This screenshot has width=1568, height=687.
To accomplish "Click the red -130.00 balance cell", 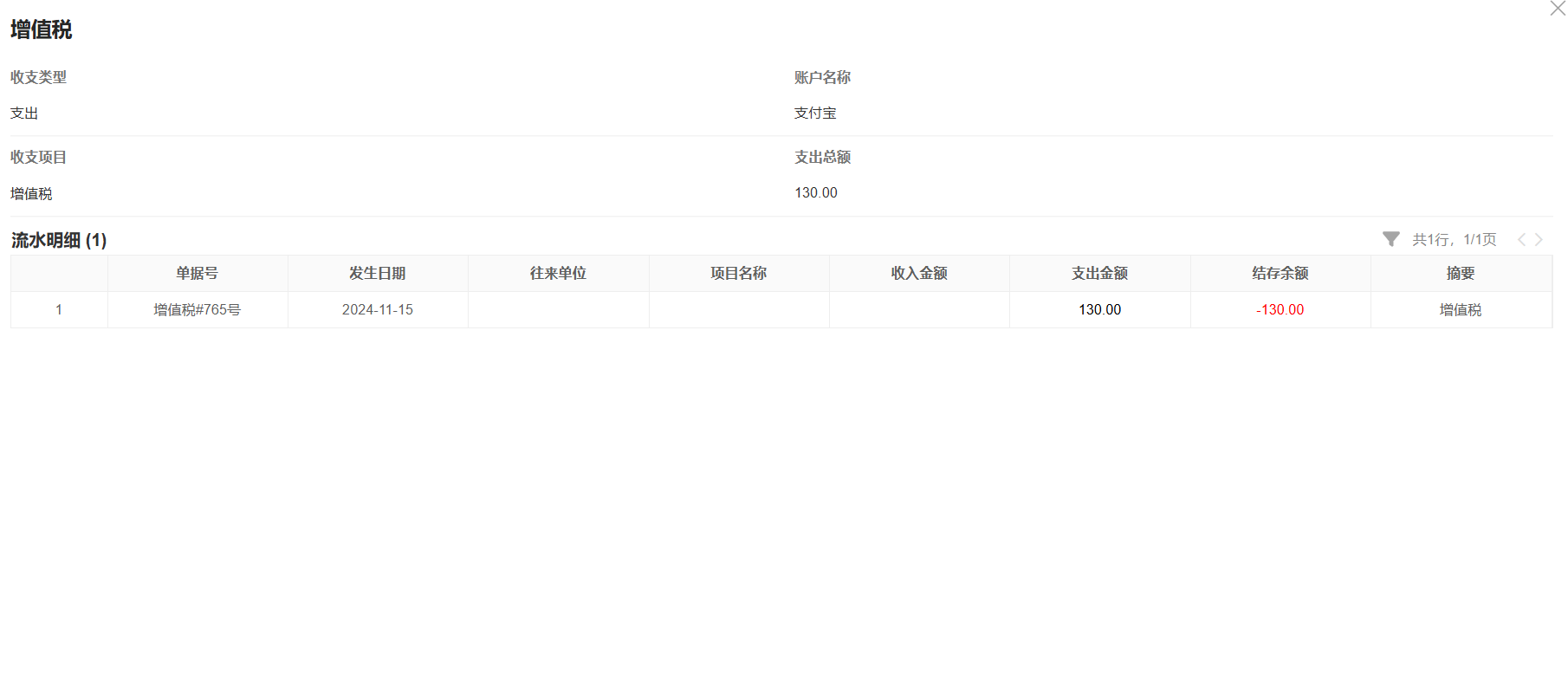I will (x=1280, y=310).
